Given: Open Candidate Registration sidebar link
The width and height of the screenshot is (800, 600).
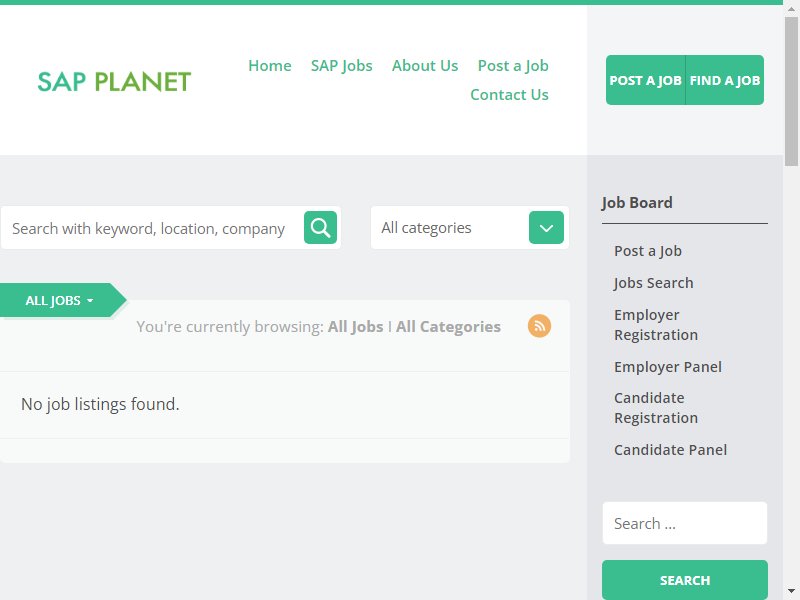Looking at the screenshot, I should pos(656,408).
